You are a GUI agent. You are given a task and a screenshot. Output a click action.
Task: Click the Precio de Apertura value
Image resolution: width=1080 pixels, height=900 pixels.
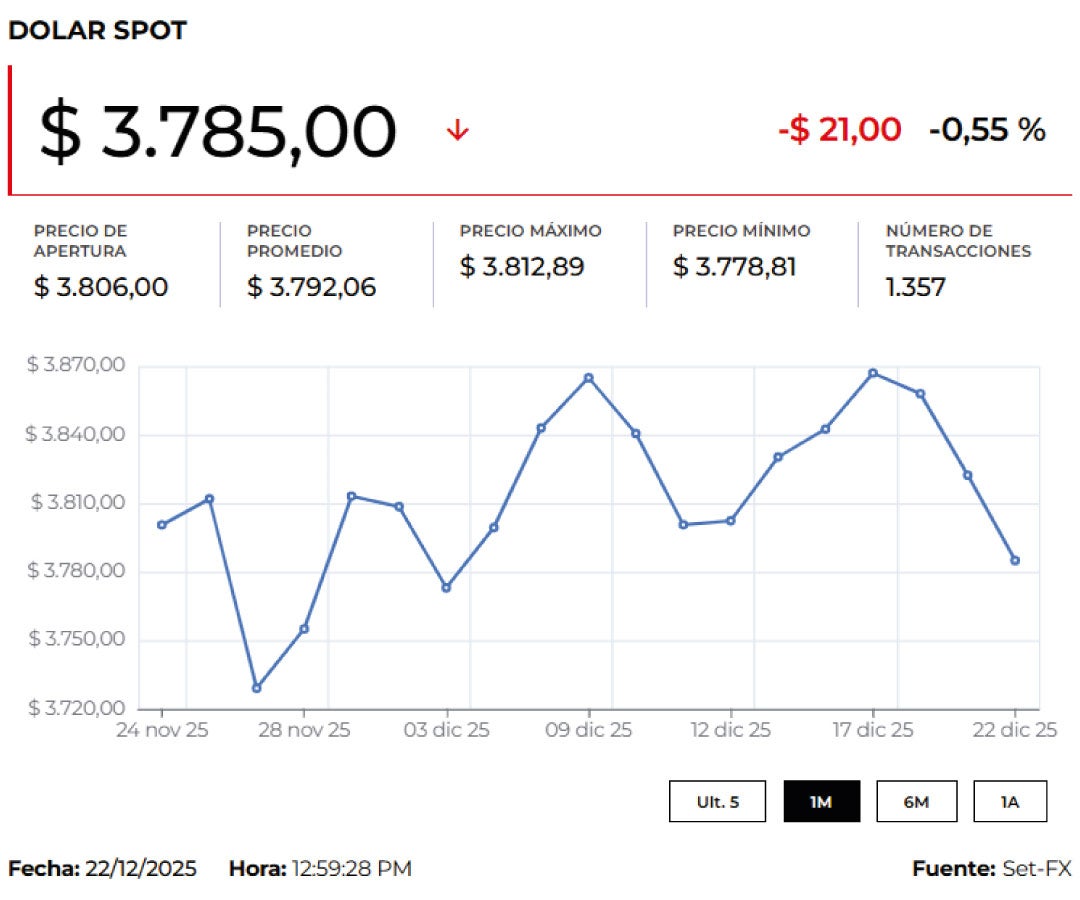(101, 288)
